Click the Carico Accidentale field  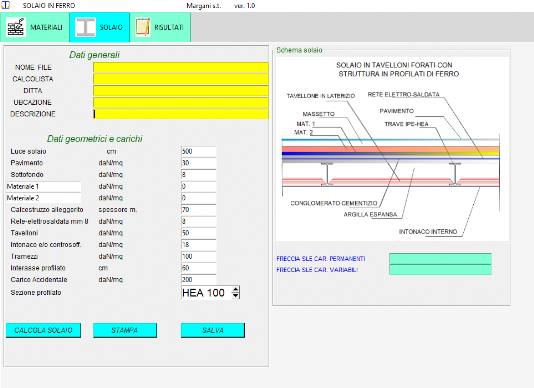pos(199,279)
